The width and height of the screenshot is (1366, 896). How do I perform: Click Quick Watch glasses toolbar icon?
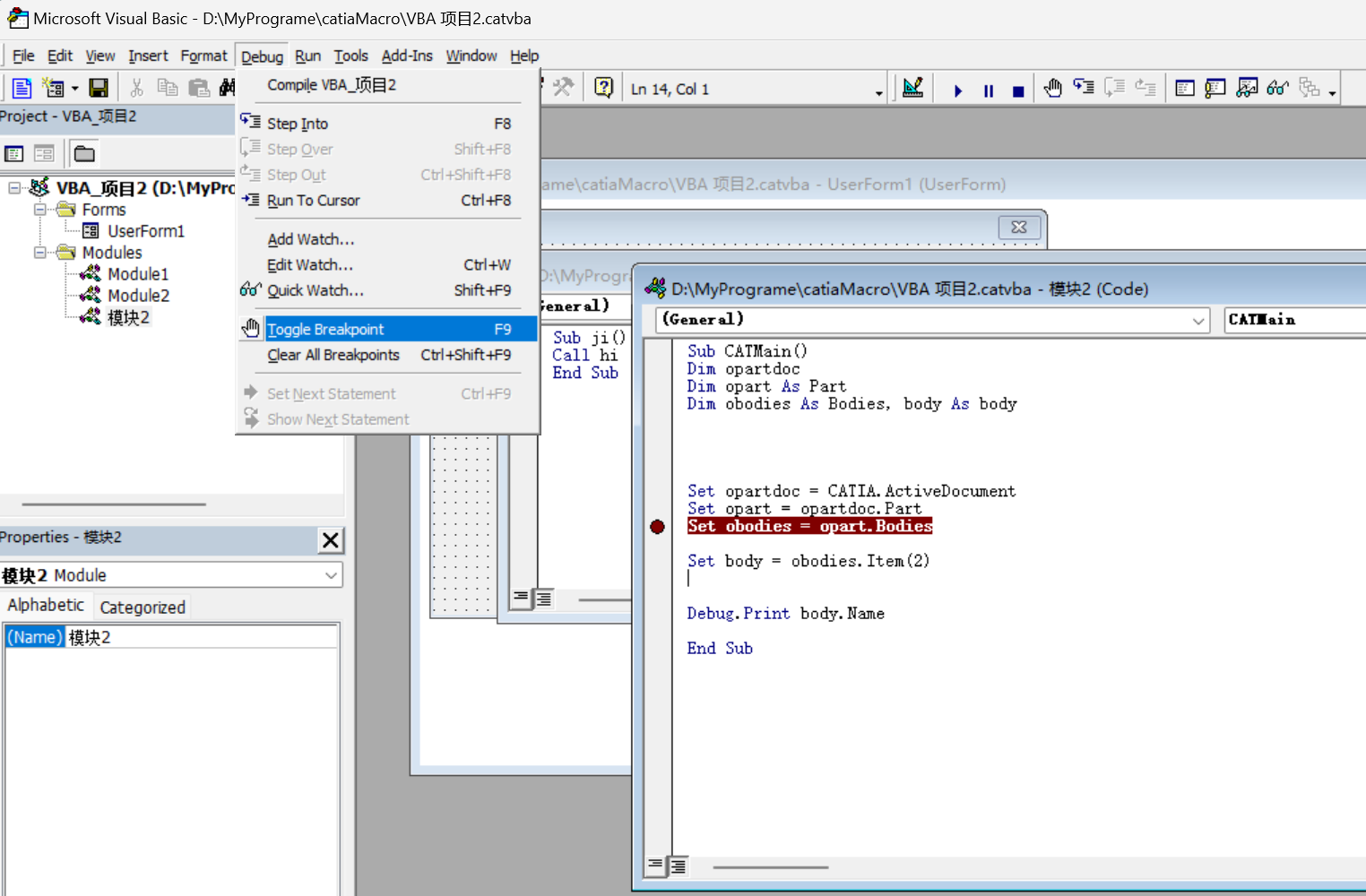tap(1277, 88)
